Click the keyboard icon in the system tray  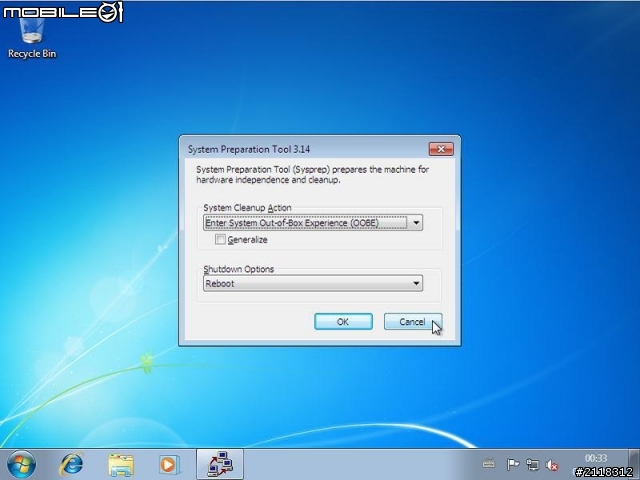tap(488, 464)
